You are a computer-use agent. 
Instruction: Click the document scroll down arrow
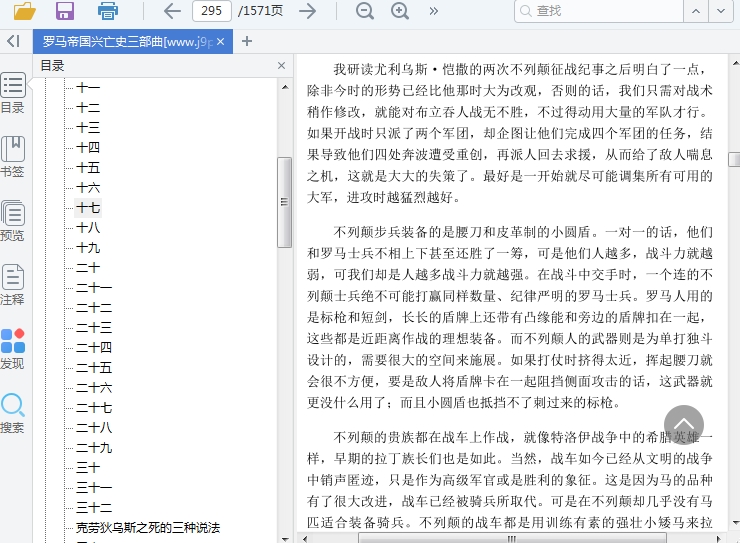tap(735, 523)
